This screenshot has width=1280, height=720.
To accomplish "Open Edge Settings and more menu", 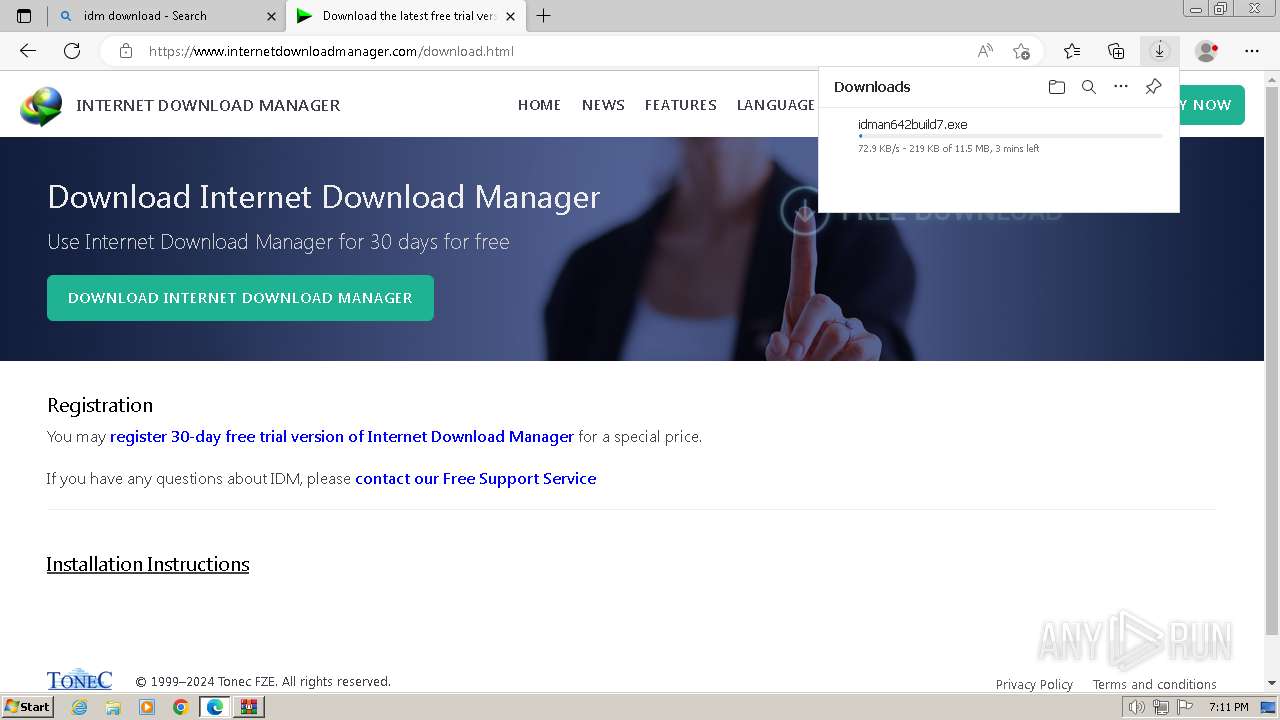I will click(1252, 51).
